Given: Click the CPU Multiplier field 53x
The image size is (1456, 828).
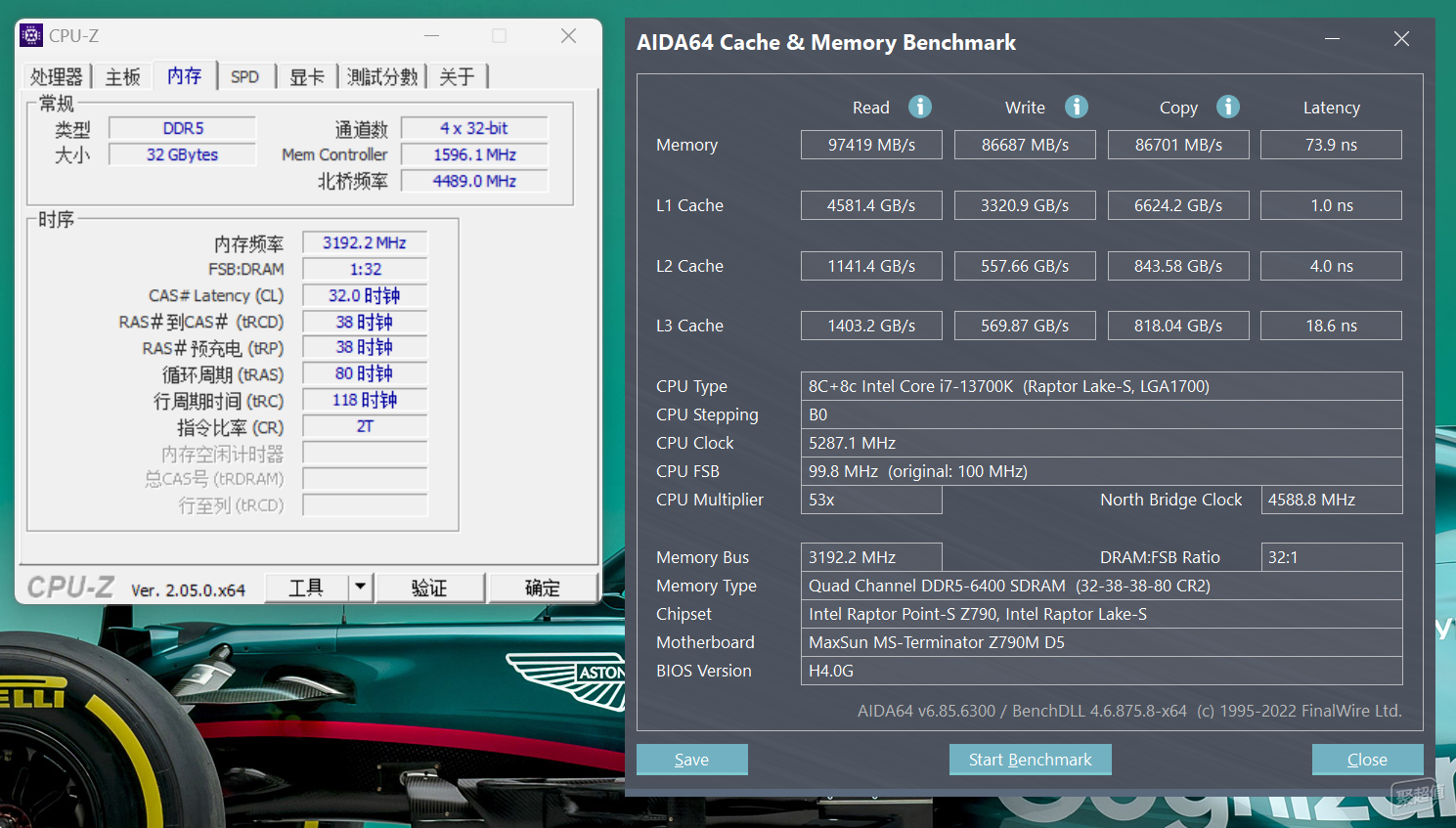Looking at the screenshot, I should [x=871, y=500].
